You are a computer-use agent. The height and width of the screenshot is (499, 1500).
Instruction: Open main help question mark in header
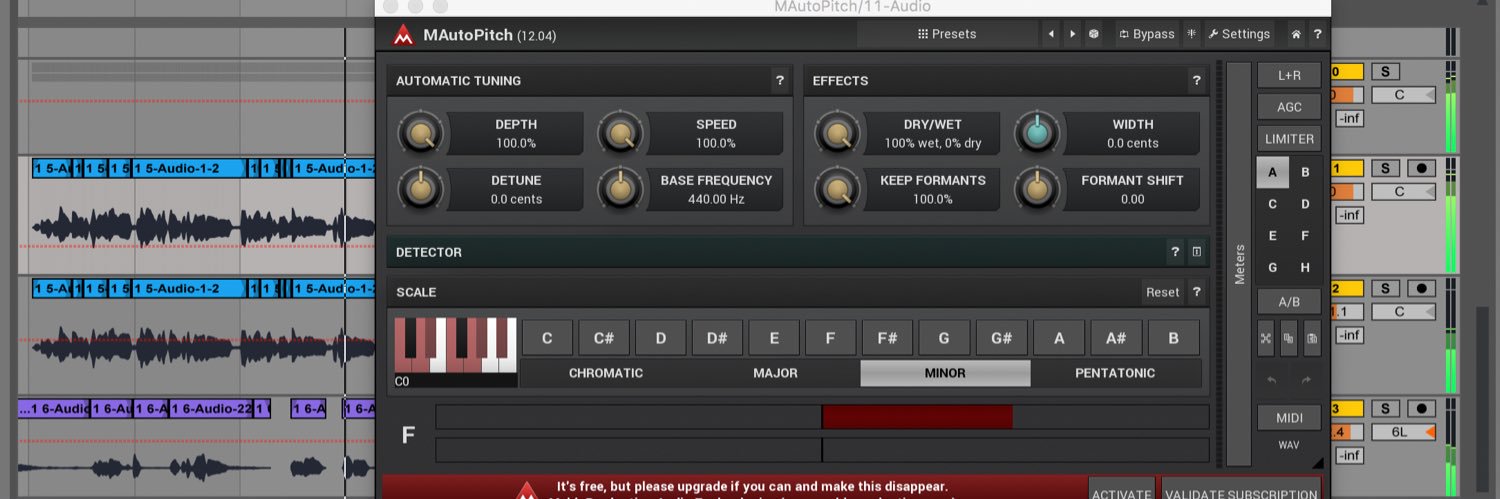[1317, 34]
